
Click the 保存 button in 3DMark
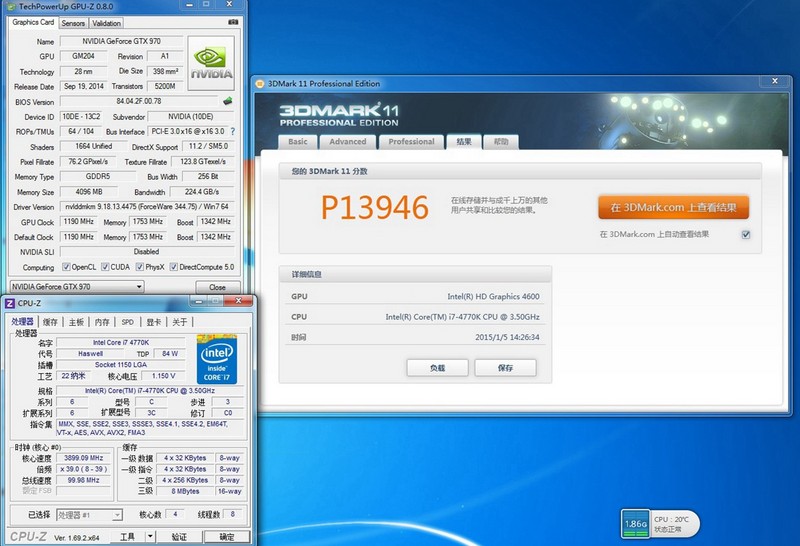click(x=505, y=368)
